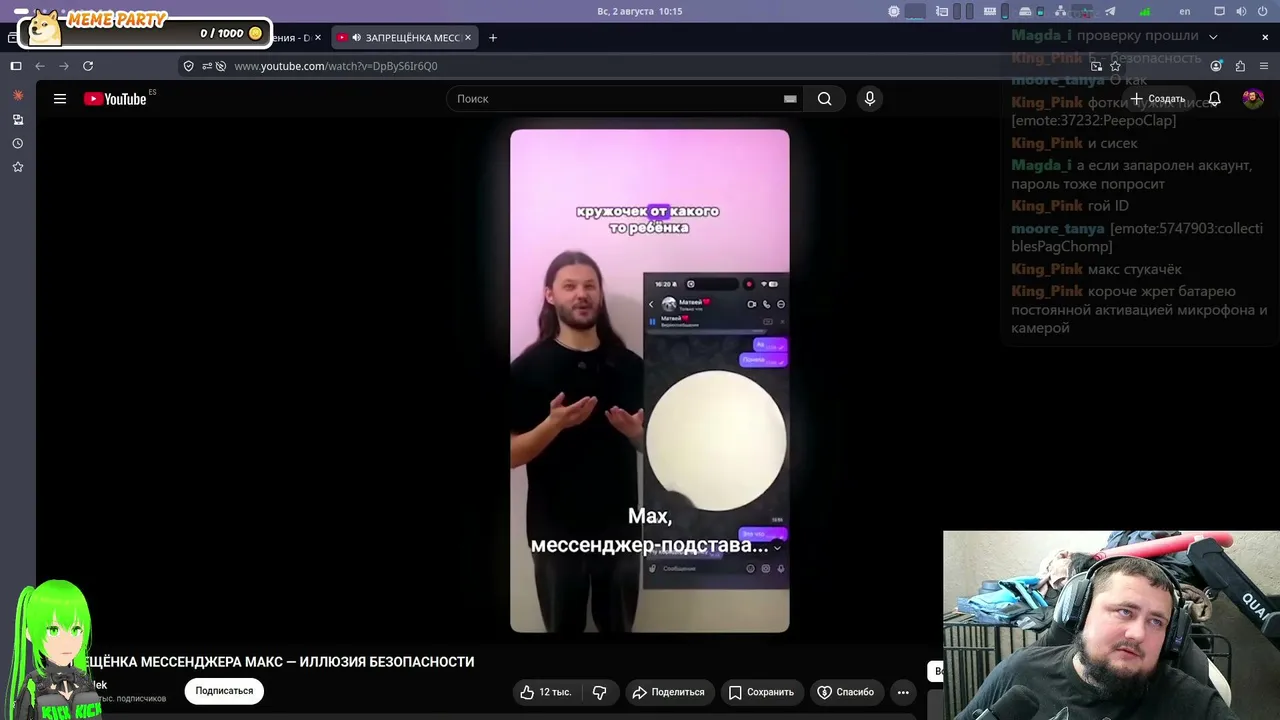
Task: Switch to the ЗАПРЕЩЁНКА МЕСС tab
Action: (404, 38)
